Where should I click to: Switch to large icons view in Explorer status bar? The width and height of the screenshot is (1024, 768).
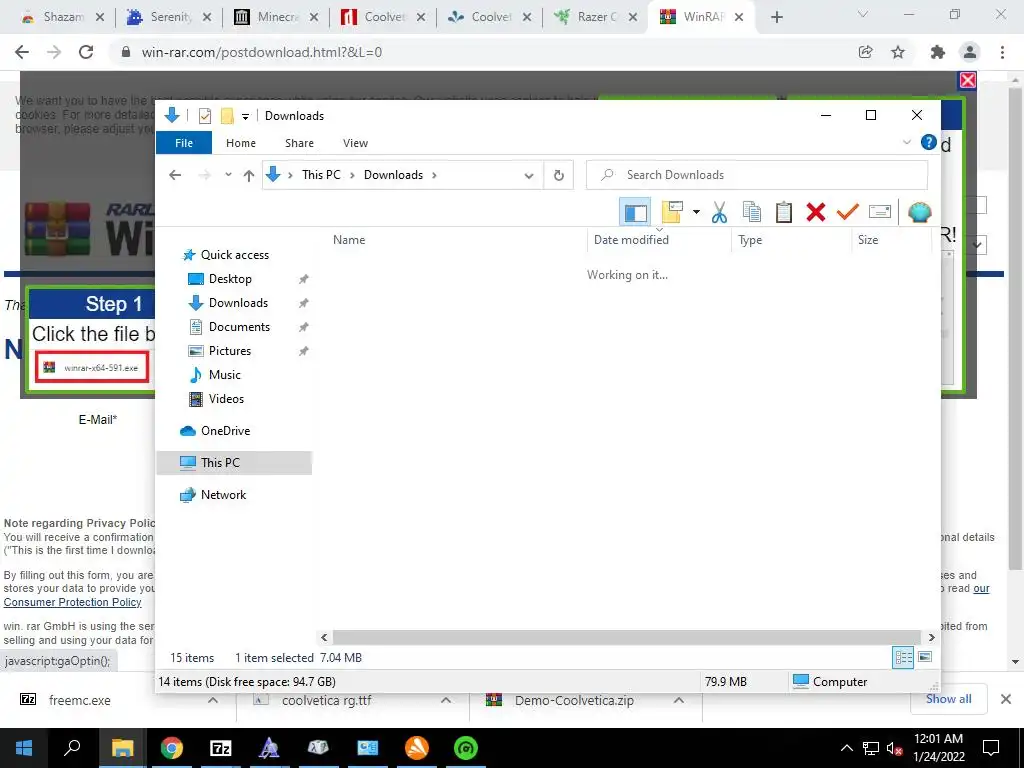(925, 657)
